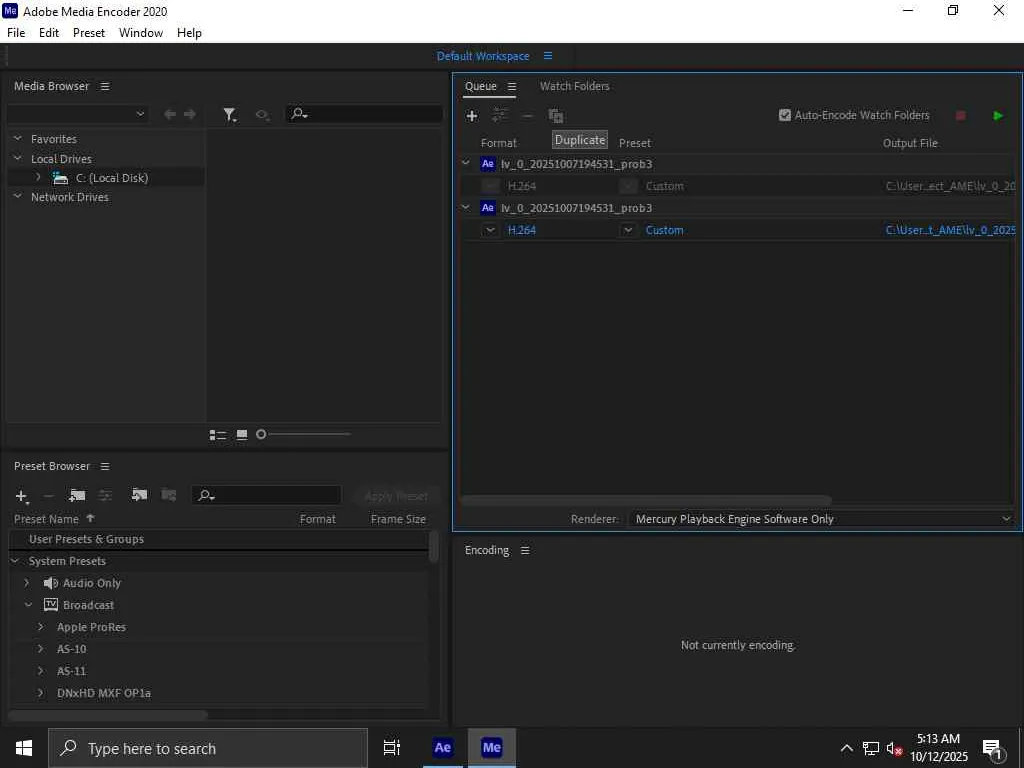Sort presets by Preset Name column header

[x=46, y=519]
